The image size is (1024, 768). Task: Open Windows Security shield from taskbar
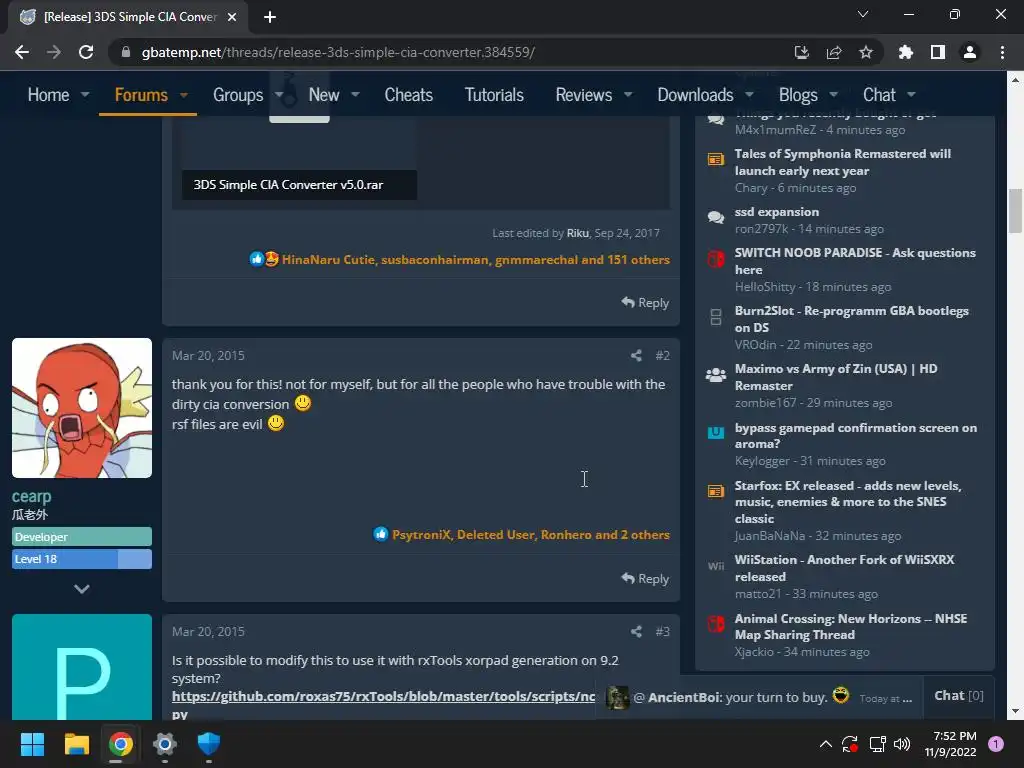(x=208, y=744)
